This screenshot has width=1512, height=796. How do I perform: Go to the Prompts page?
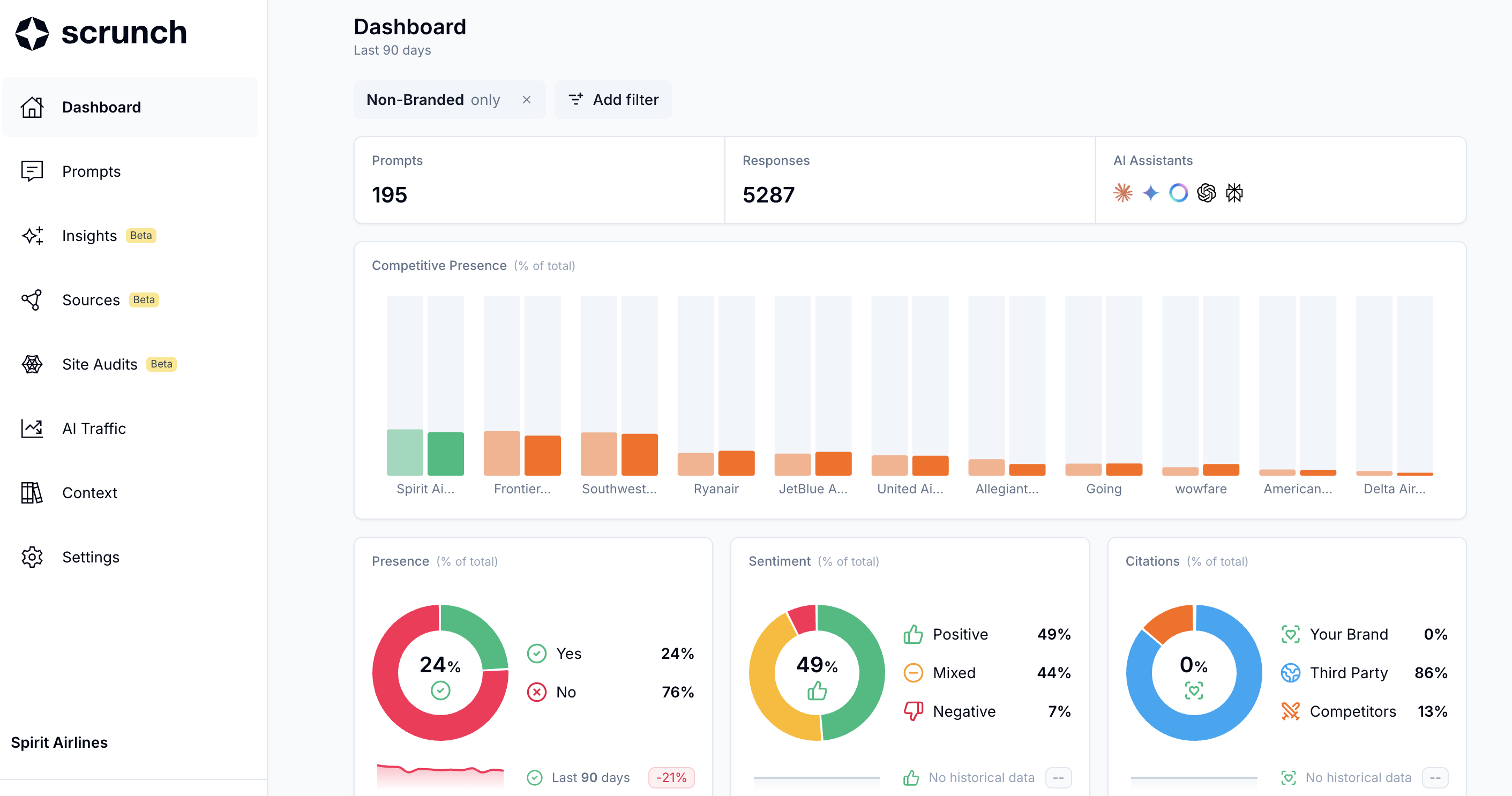[91, 171]
